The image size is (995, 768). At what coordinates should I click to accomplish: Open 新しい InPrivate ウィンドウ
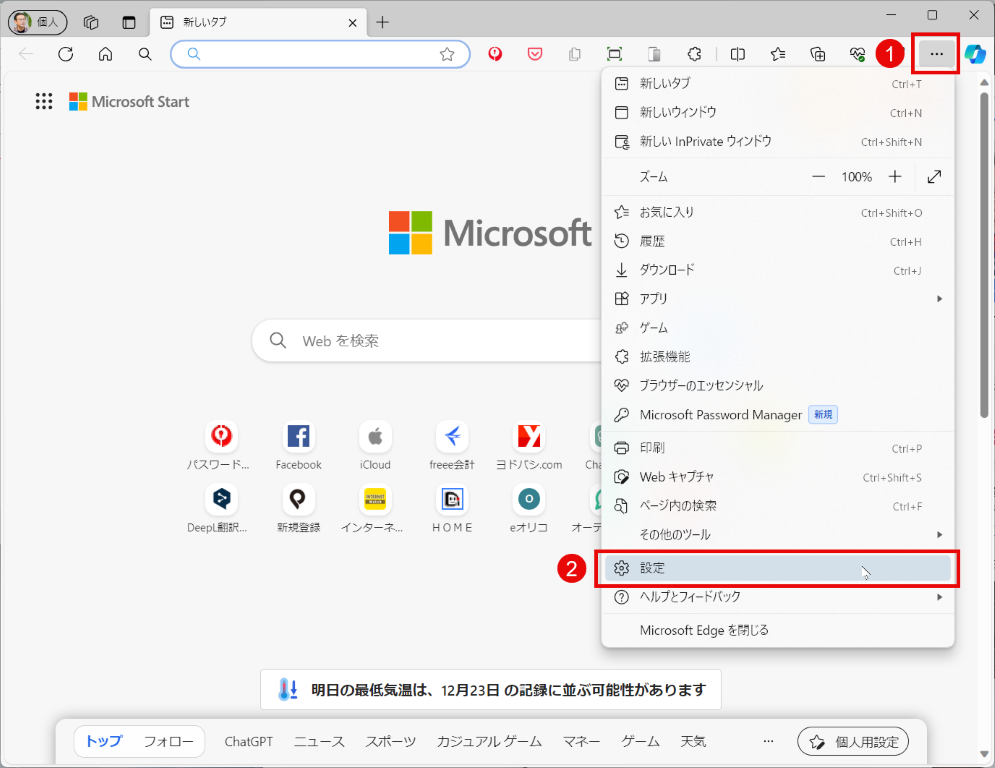pos(777,142)
